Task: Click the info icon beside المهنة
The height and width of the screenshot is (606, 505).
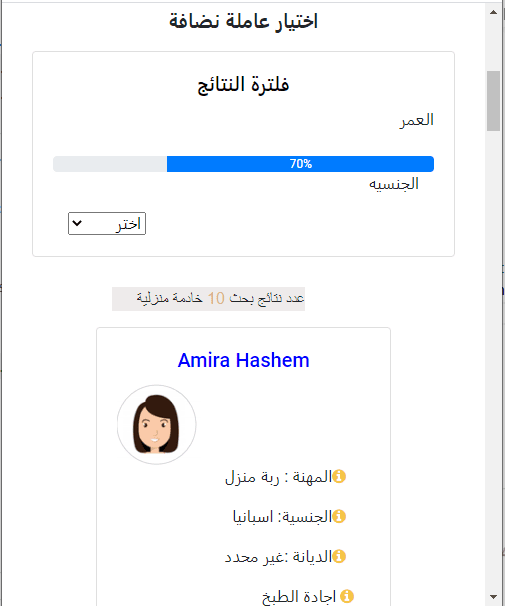Action: pos(339,477)
